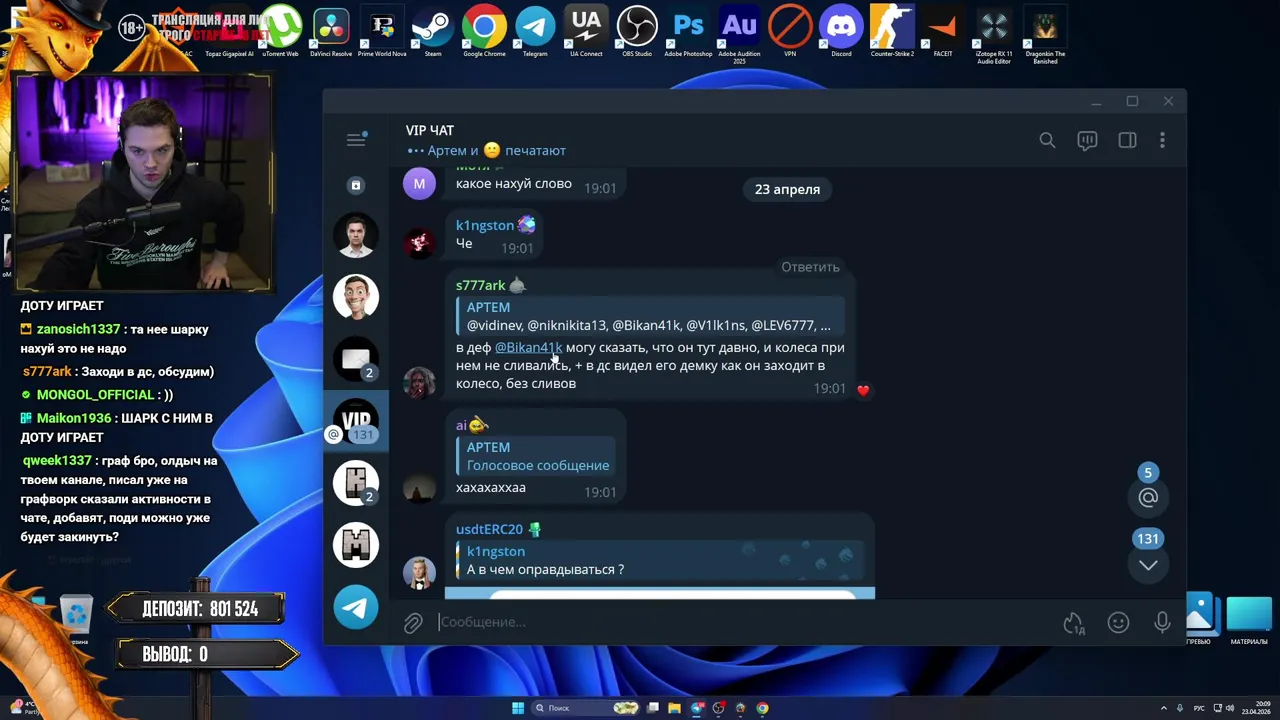The width and height of the screenshot is (1280, 720).
Task: Click k1ngston's profile avatar
Action: [419, 242]
